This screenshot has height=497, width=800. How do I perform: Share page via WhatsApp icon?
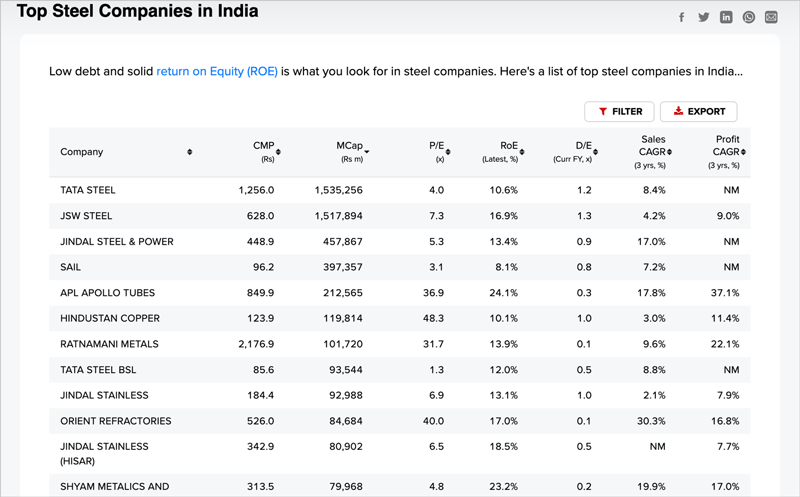coord(748,17)
